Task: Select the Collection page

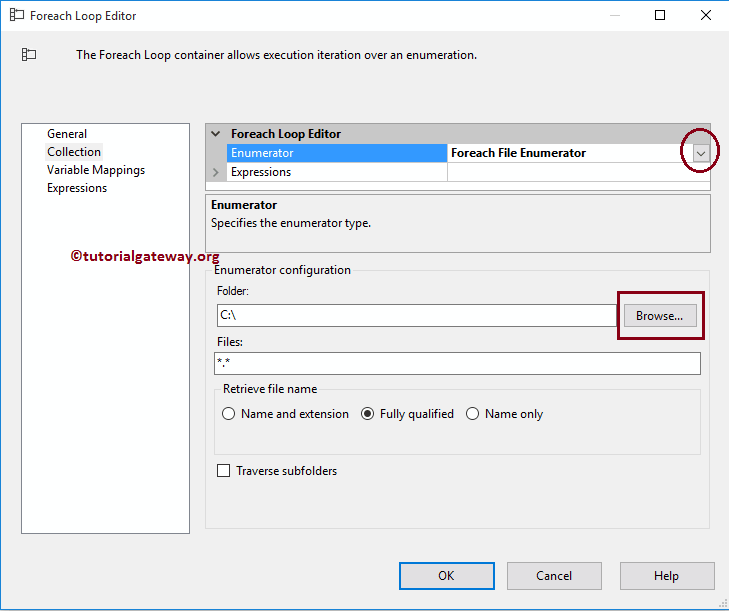Action: click(73, 152)
